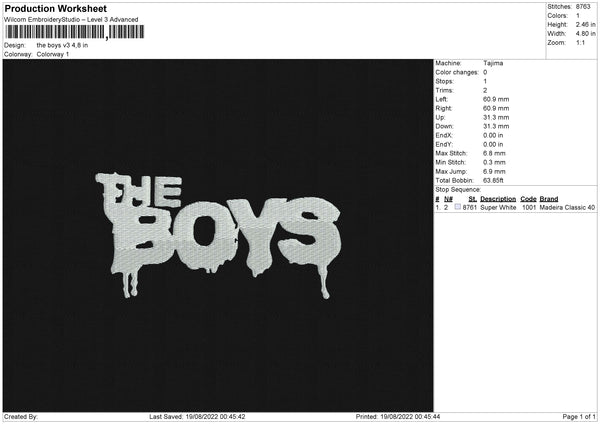Select the St. column header
This screenshot has width=600, height=424.
(472, 199)
